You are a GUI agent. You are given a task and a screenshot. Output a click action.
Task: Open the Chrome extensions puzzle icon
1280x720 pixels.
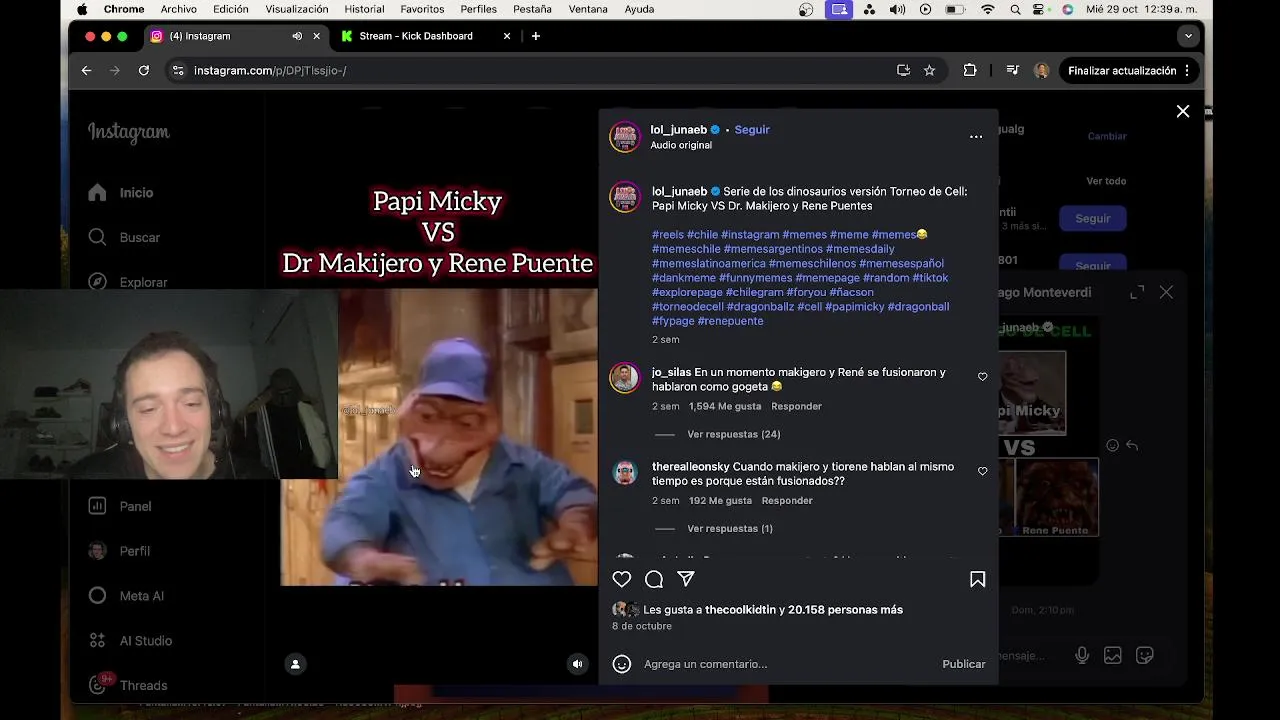[x=970, y=71]
